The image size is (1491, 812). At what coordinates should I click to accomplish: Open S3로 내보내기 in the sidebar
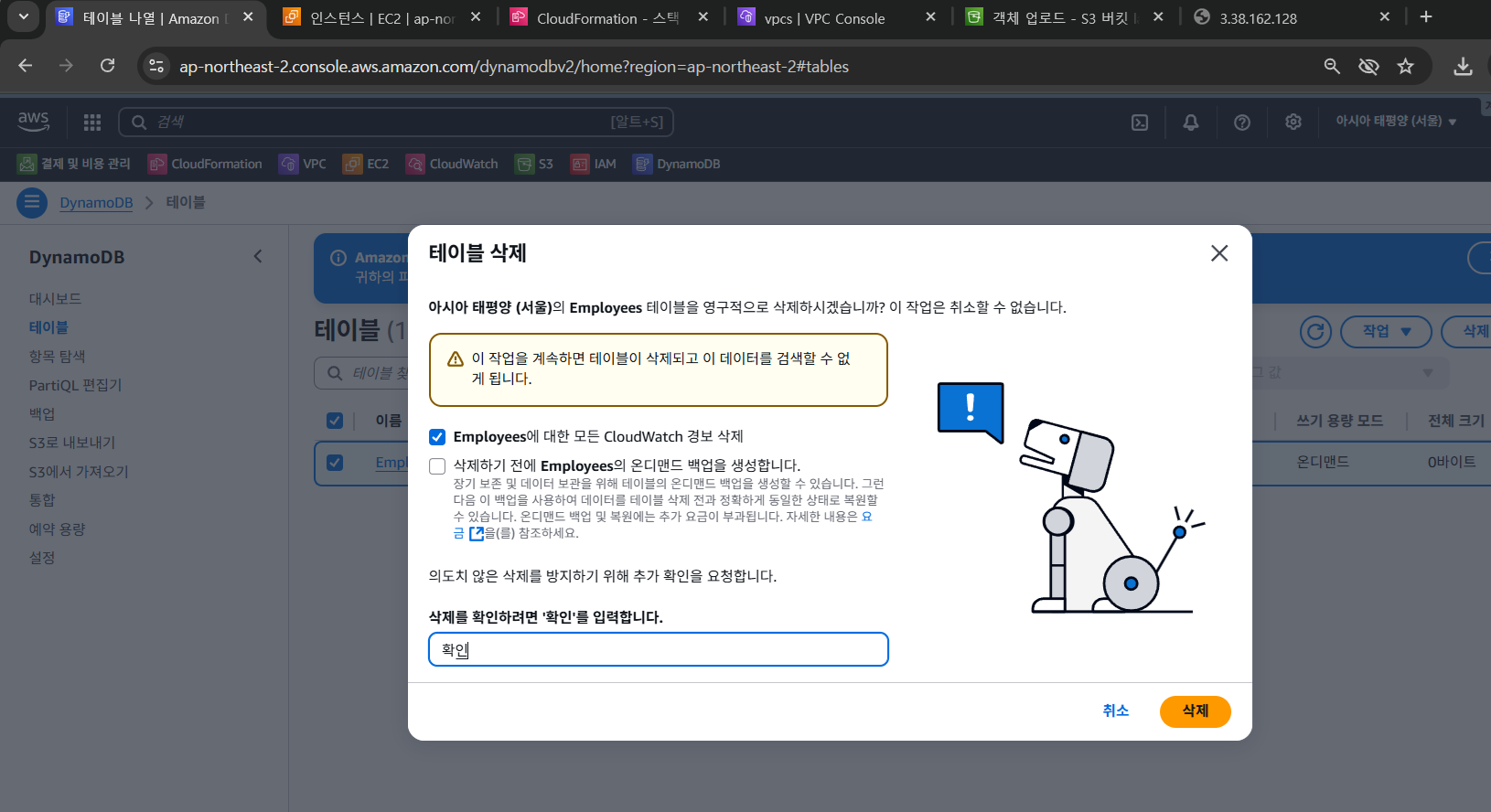pos(72,443)
